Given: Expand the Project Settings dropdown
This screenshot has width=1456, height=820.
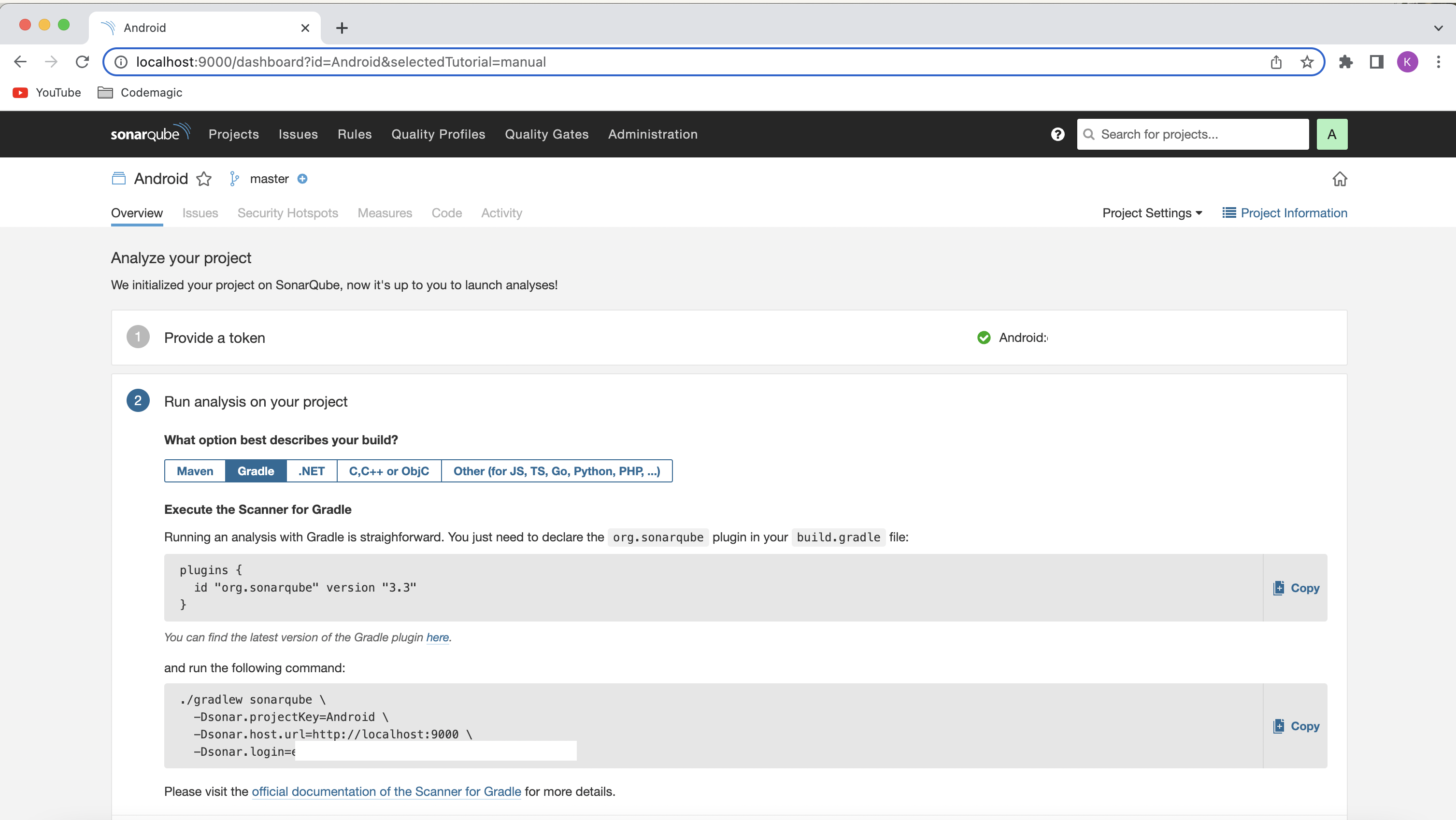Looking at the screenshot, I should point(1152,213).
